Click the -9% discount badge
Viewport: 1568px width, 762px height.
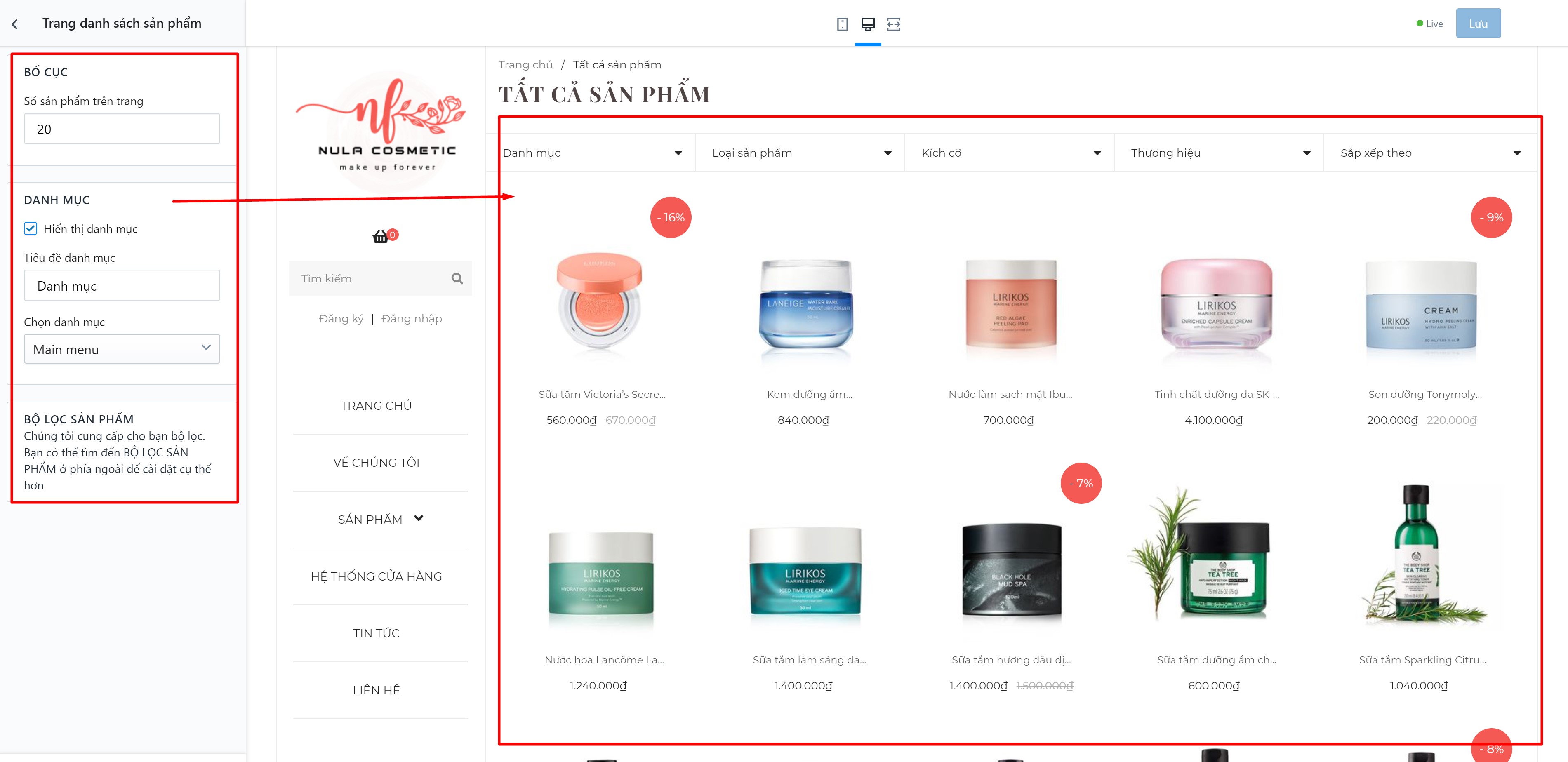coord(1491,217)
